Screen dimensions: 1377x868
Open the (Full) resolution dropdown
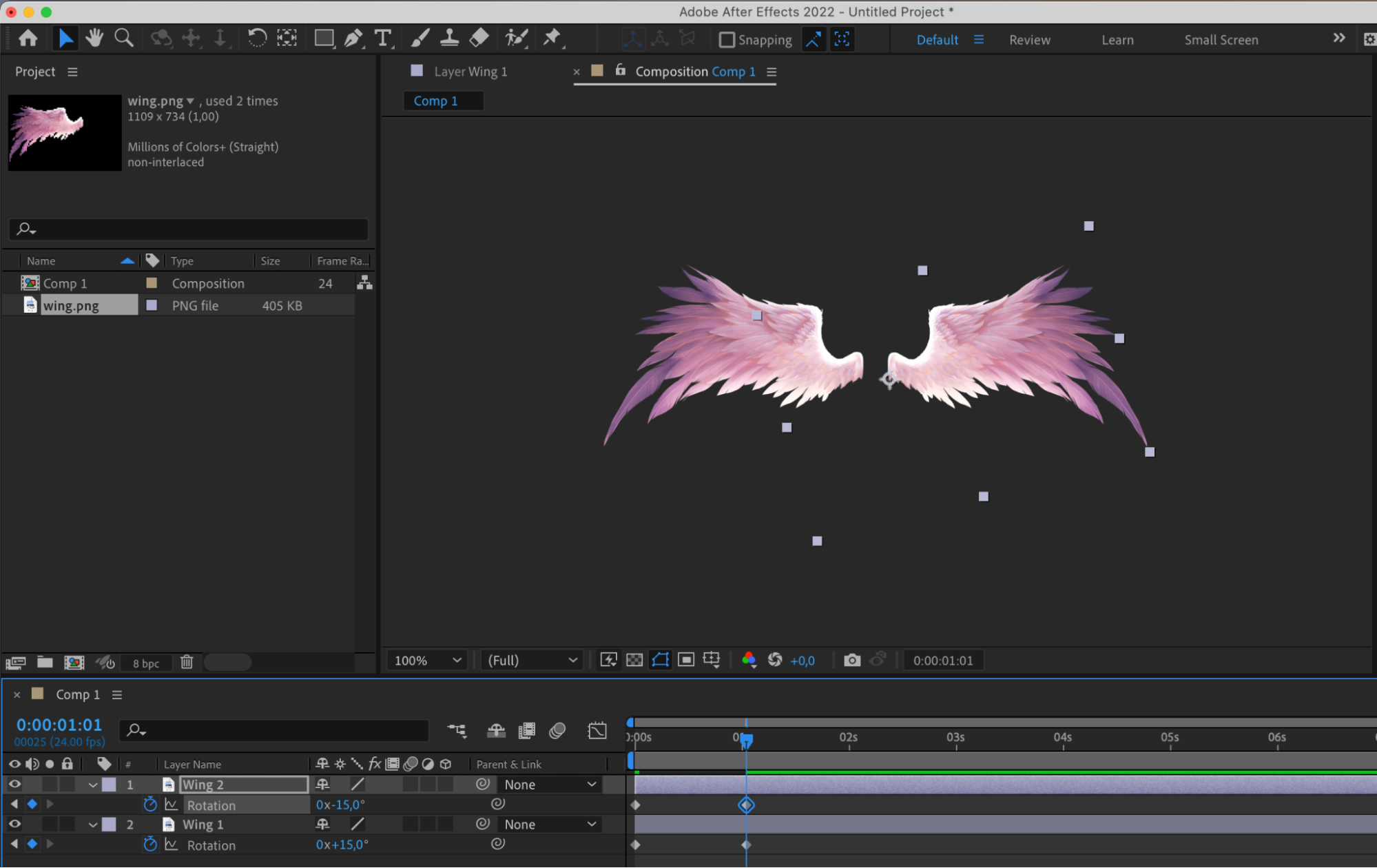pyautogui.click(x=532, y=660)
